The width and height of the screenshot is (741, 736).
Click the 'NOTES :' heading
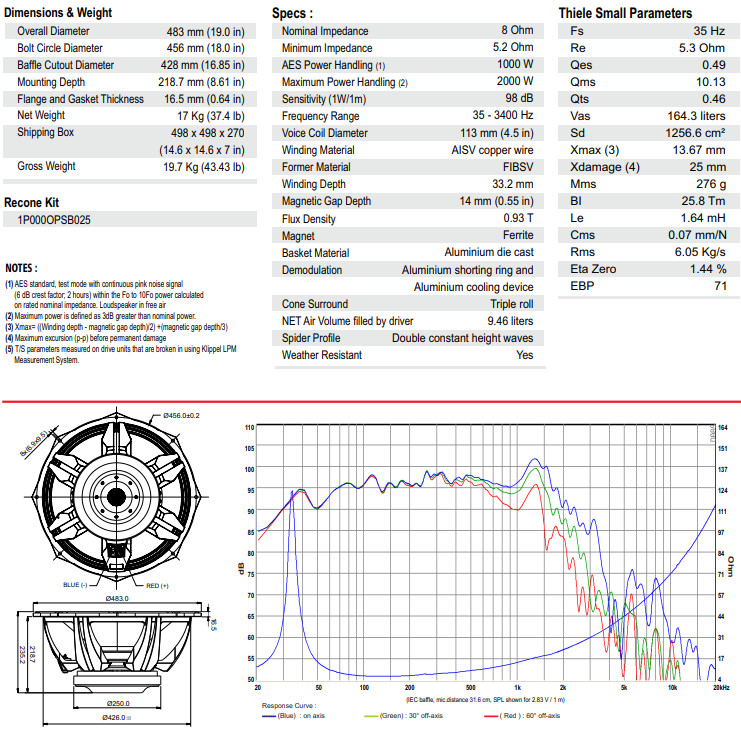(21, 268)
